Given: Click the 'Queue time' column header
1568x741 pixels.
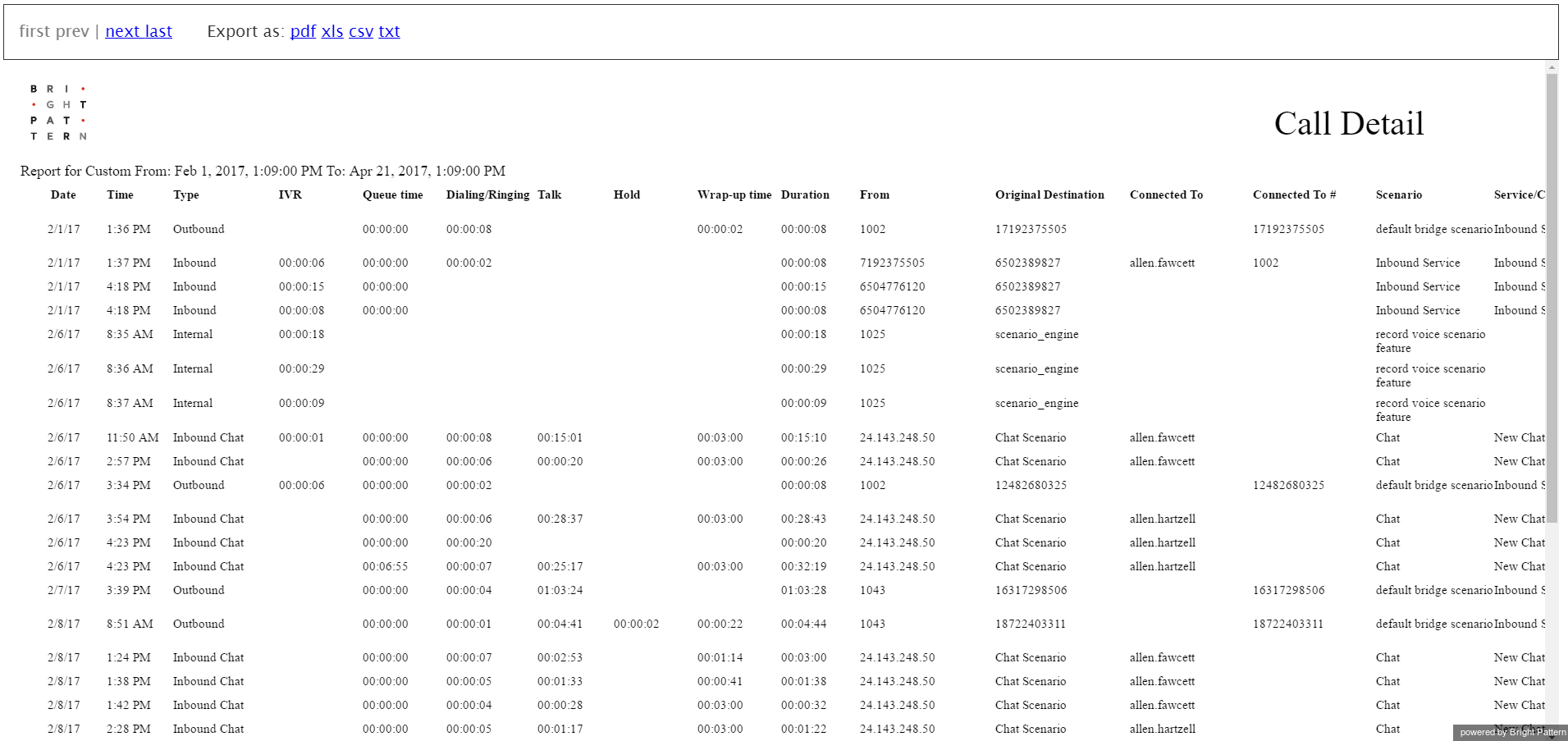Looking at the screenshot, I should (x=393, y=194).
